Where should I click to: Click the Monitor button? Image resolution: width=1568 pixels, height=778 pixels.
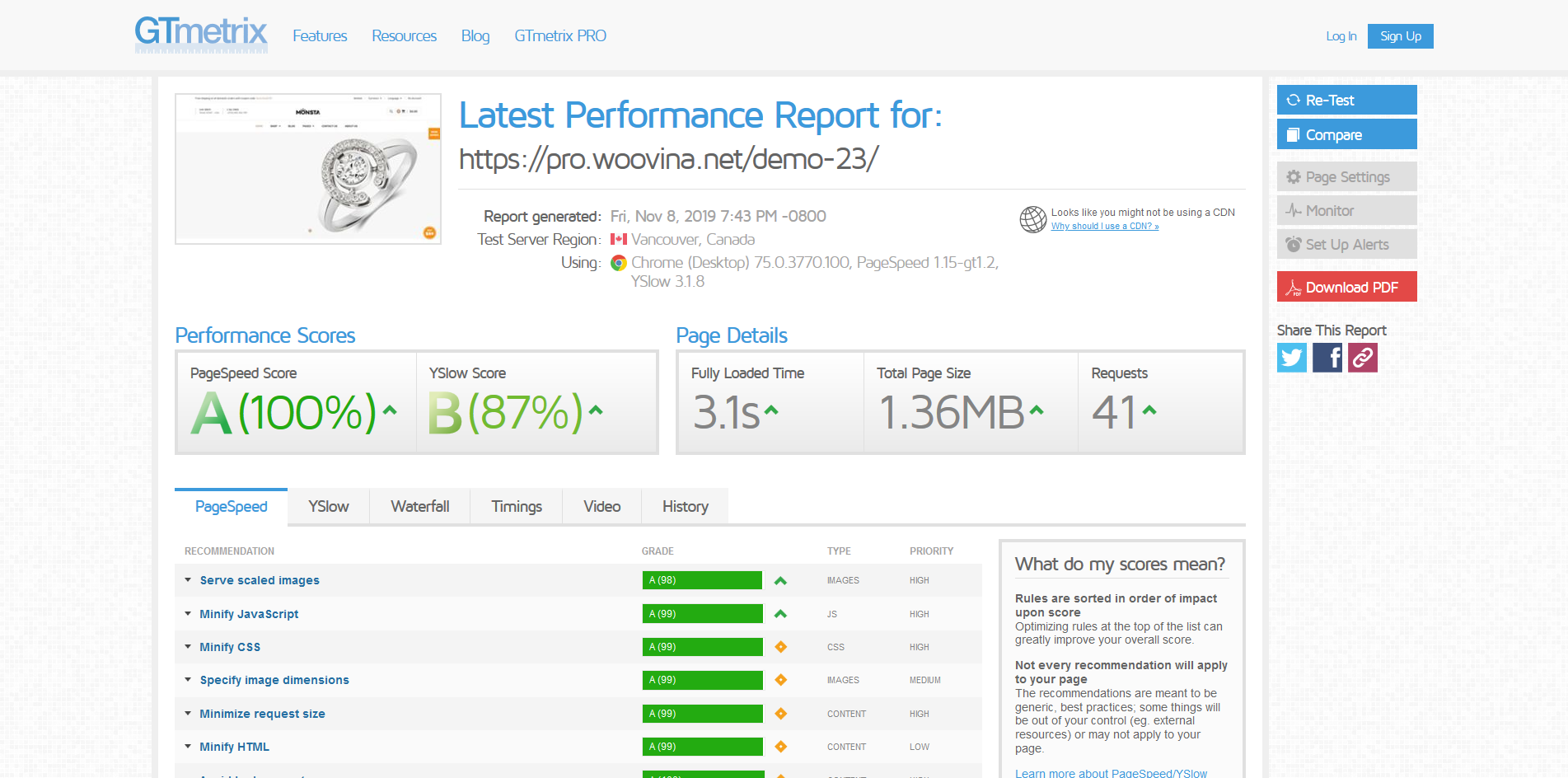tap(1347, 210)
